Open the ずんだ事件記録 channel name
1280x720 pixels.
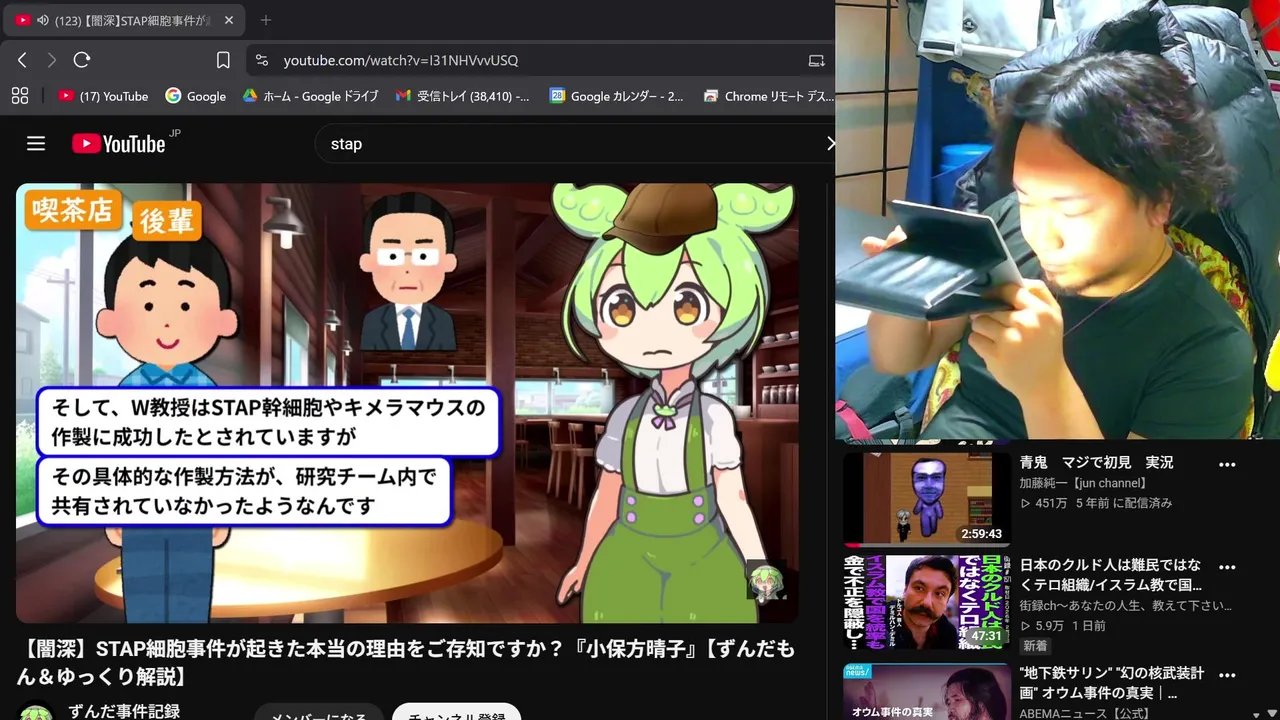click(x=124, y=711)
